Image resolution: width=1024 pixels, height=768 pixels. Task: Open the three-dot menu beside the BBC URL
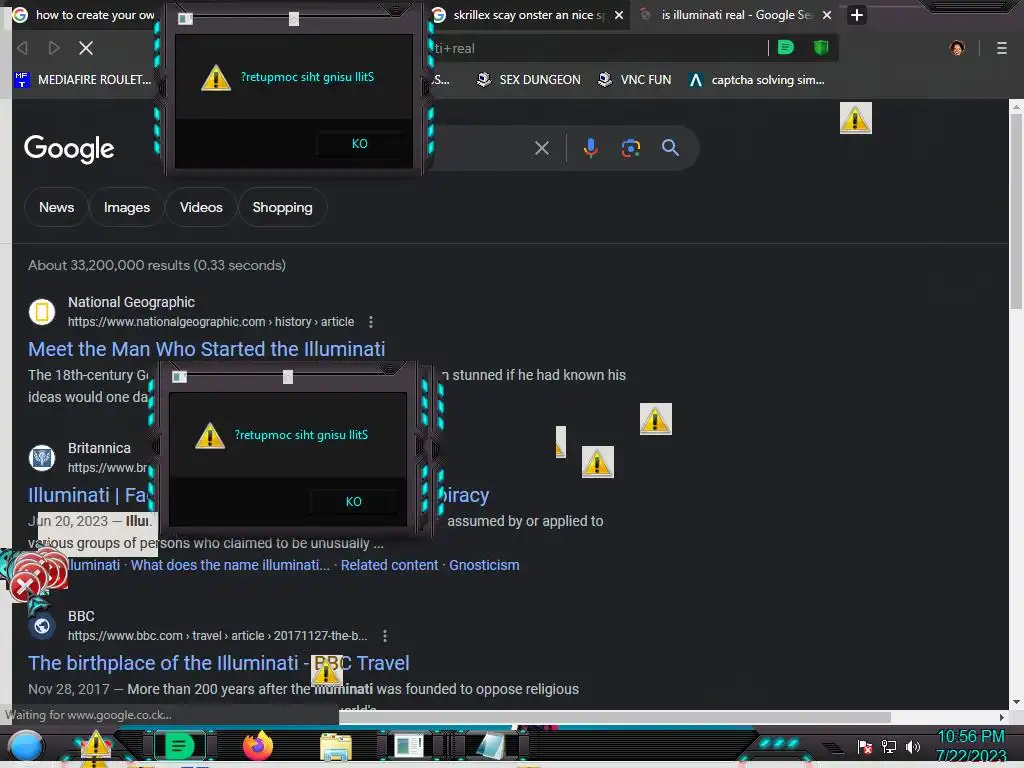[x=385, y=635]
